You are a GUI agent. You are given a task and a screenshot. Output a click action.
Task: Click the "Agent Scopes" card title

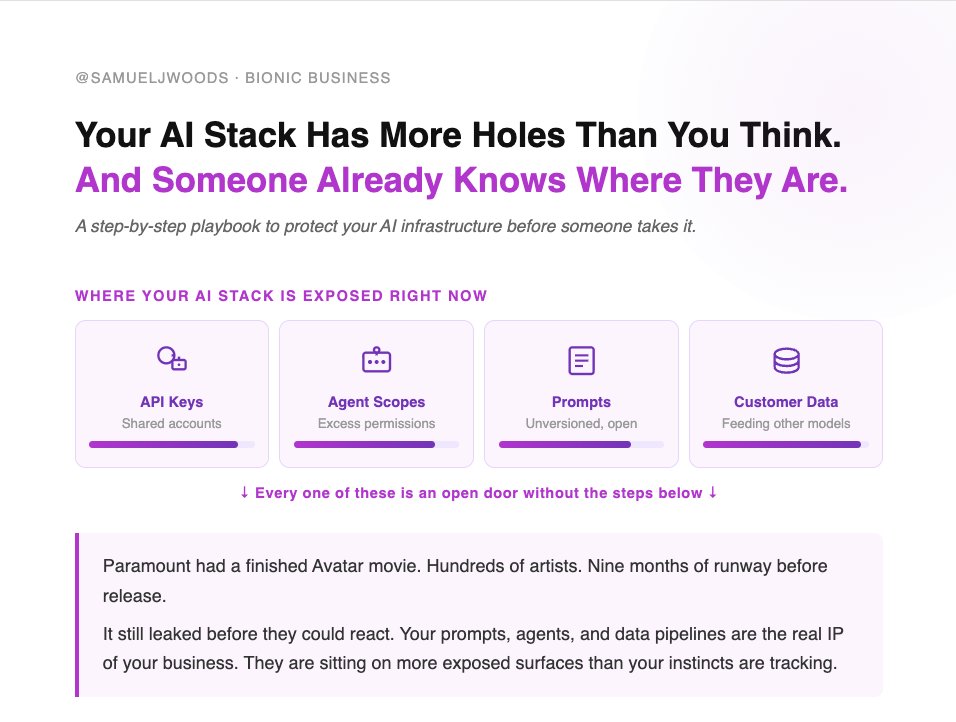[x=376, y=402]
